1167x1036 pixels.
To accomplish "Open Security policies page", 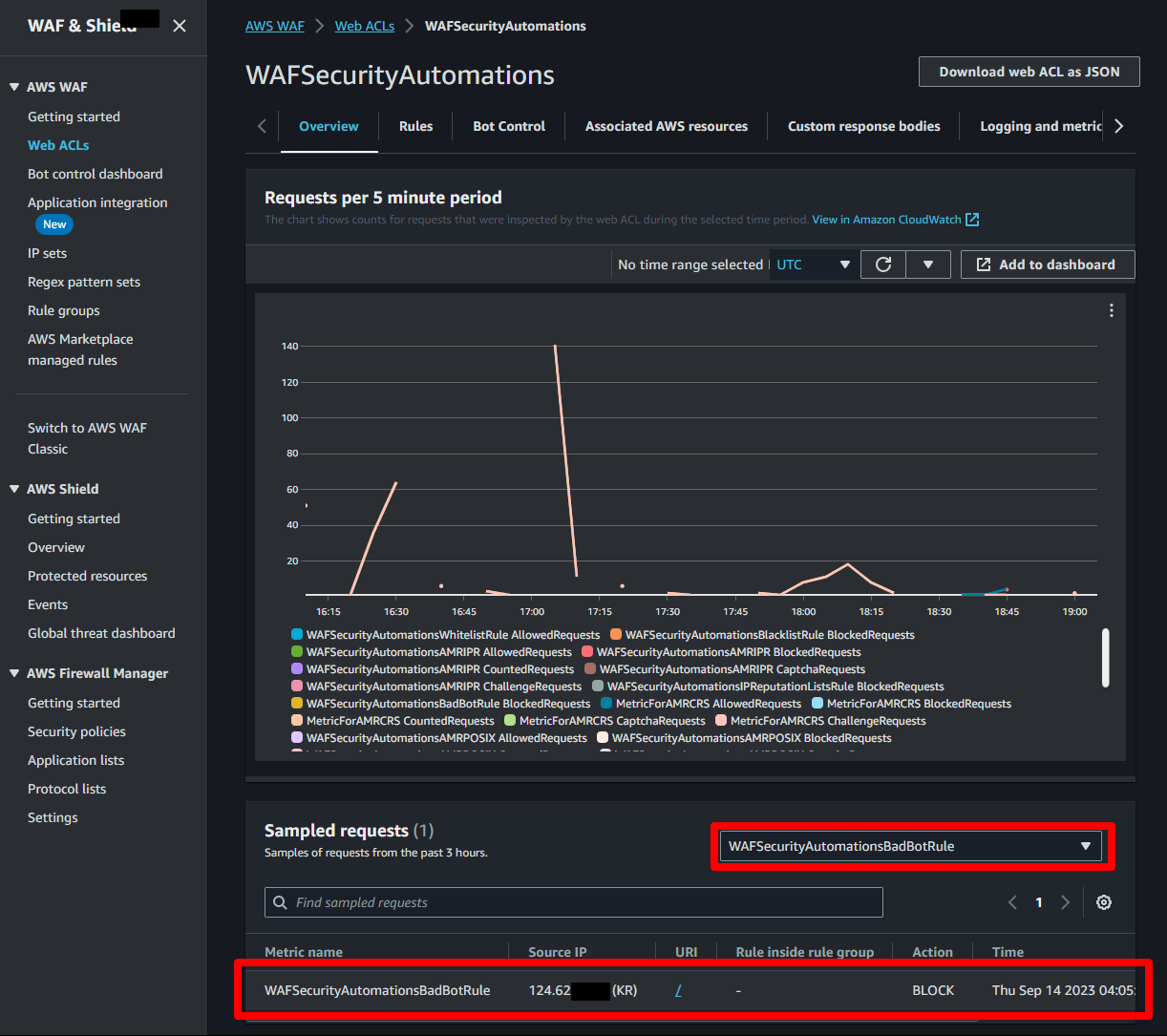I will (x=76, y=731).
